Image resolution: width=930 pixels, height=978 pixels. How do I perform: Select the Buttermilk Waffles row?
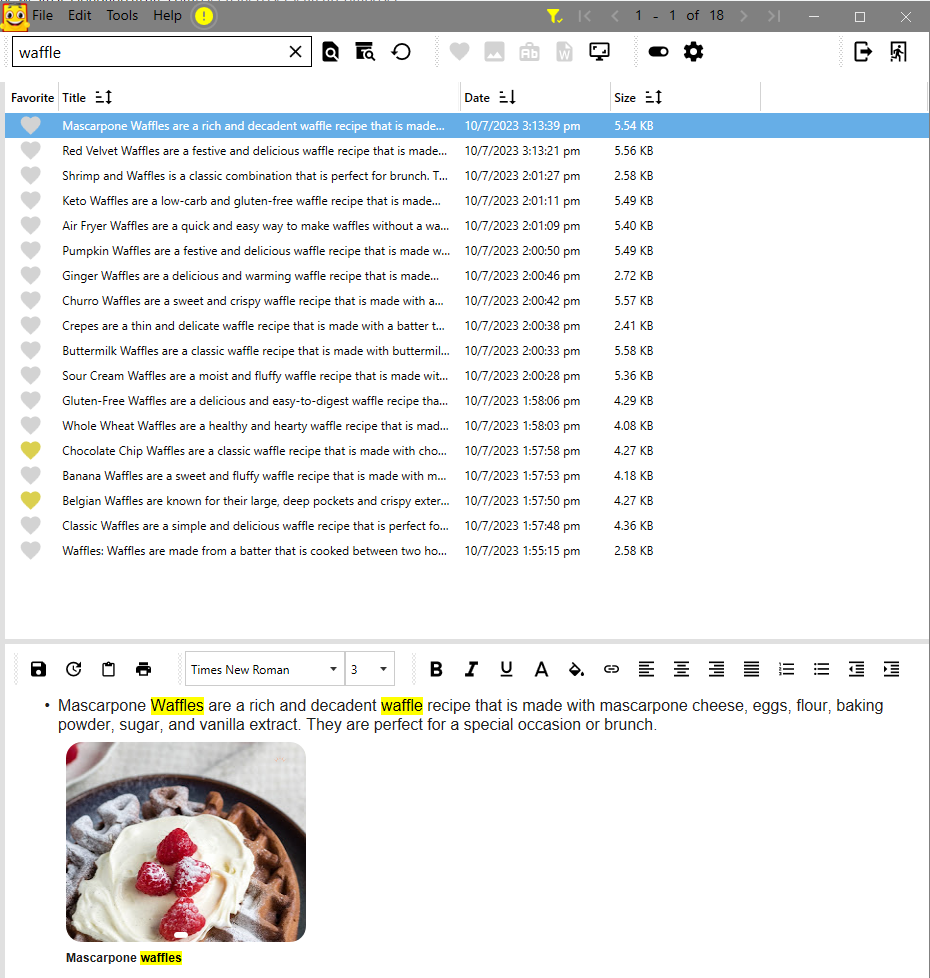pyautogui.click(x=467, y=351)
